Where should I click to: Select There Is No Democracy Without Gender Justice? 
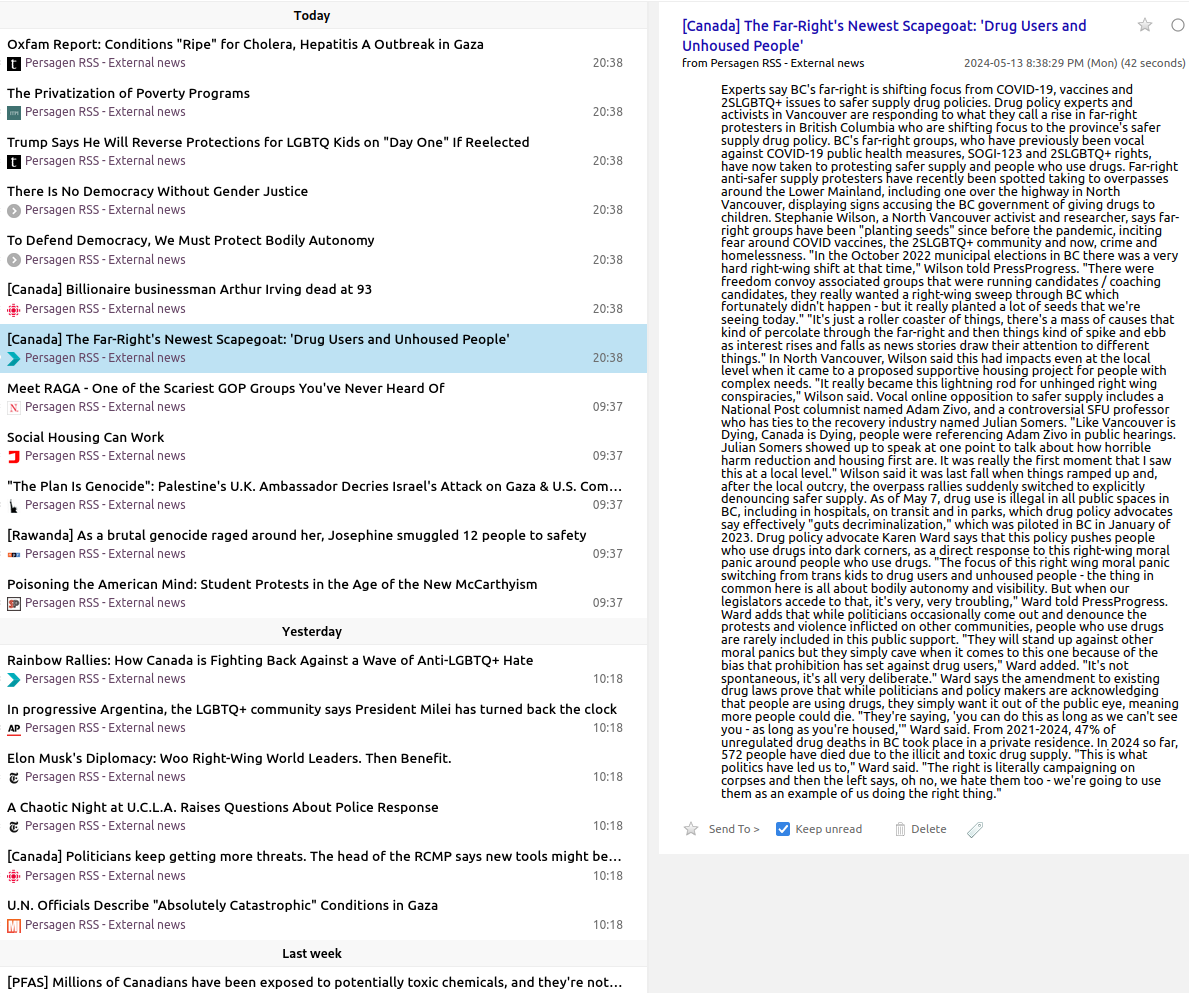pyautogui.click(x=323, y=200)
